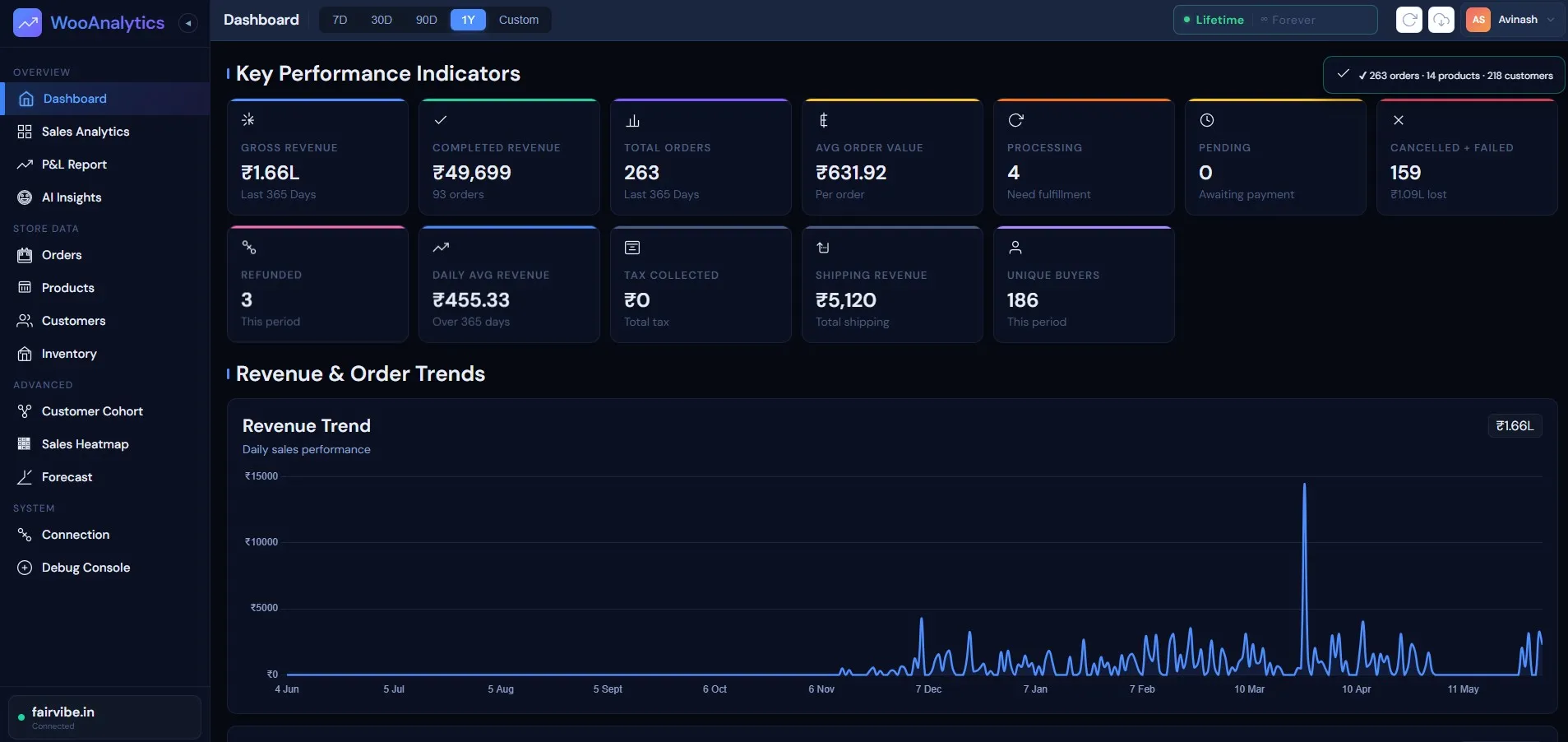Image resolution: width=1568 pixels, height=742 pixels.
Task: Click the Pending clock icon
Action: coord(1207,120)
